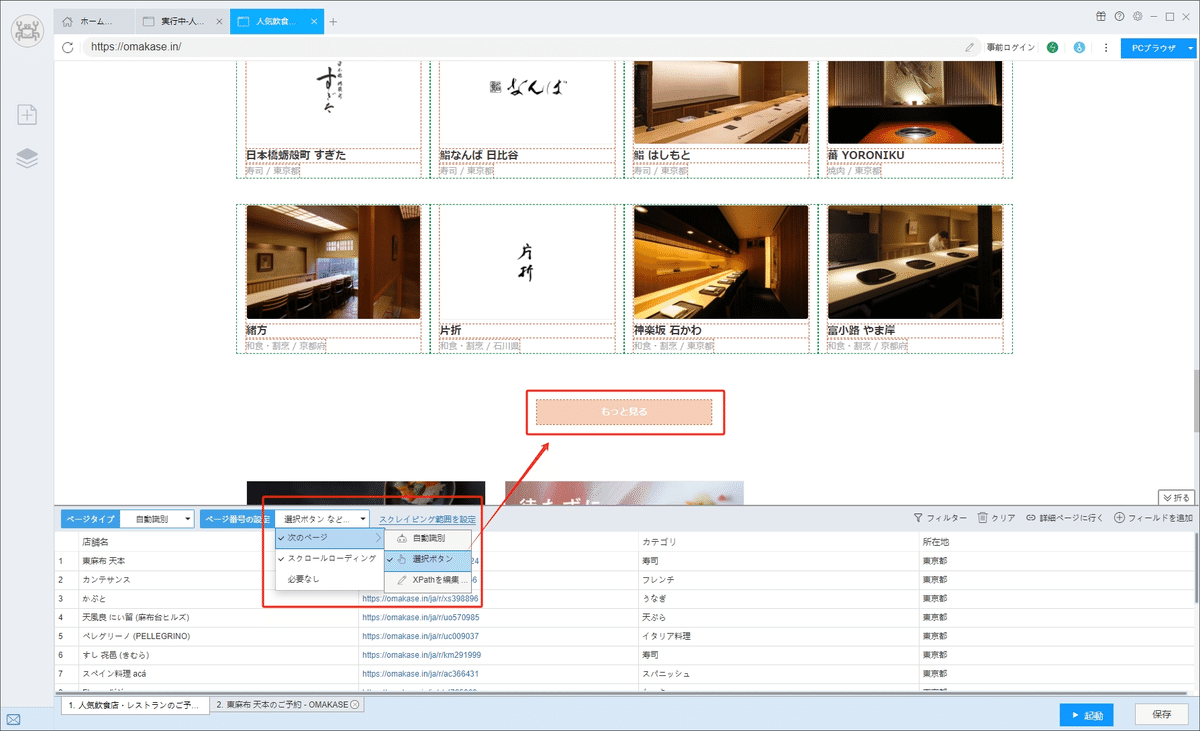
Task: Click the 富小路 やま岸 restaurant photo
Action: click(x=914, y=263)
